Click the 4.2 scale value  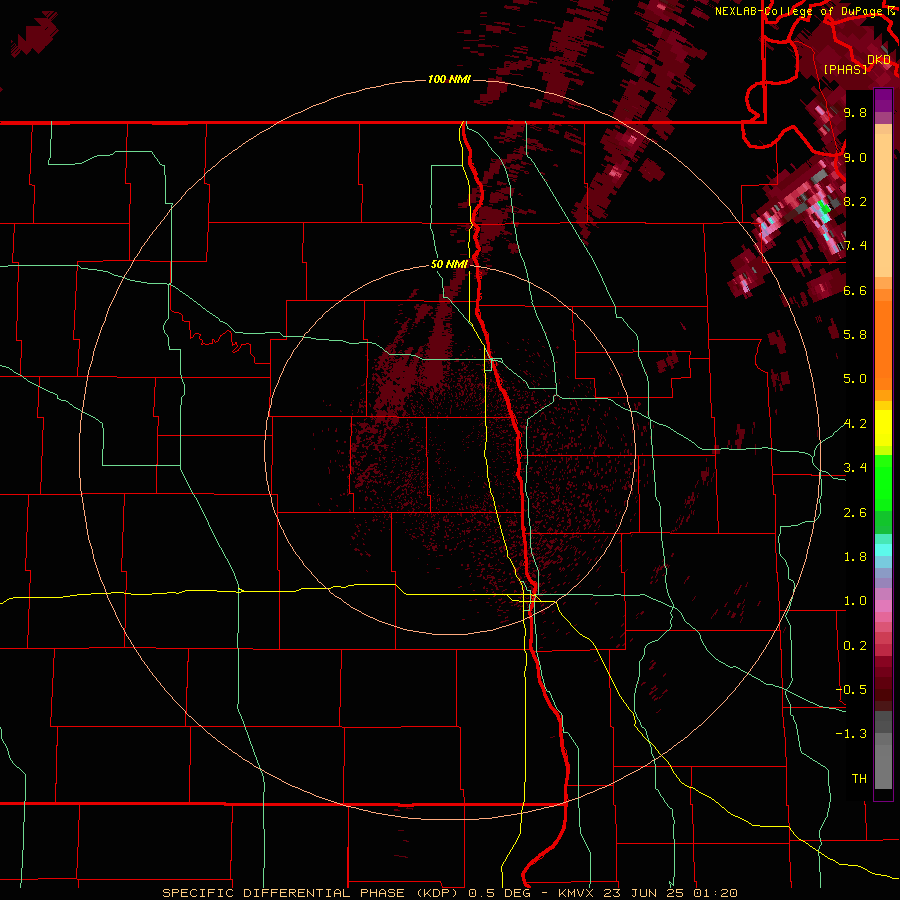(x=855, y=424)
